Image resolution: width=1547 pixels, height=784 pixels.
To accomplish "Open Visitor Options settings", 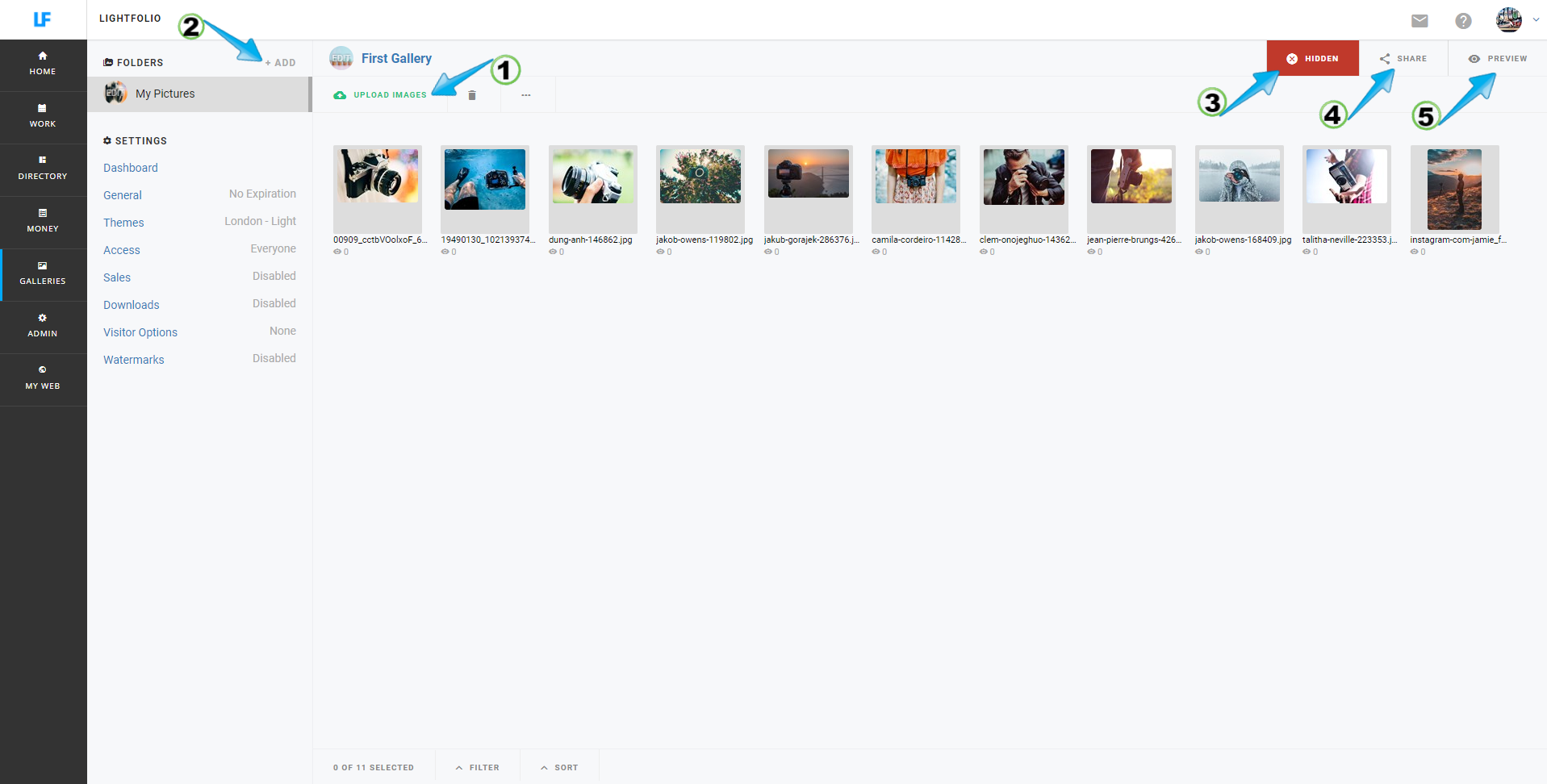I will tap(140, 332).
